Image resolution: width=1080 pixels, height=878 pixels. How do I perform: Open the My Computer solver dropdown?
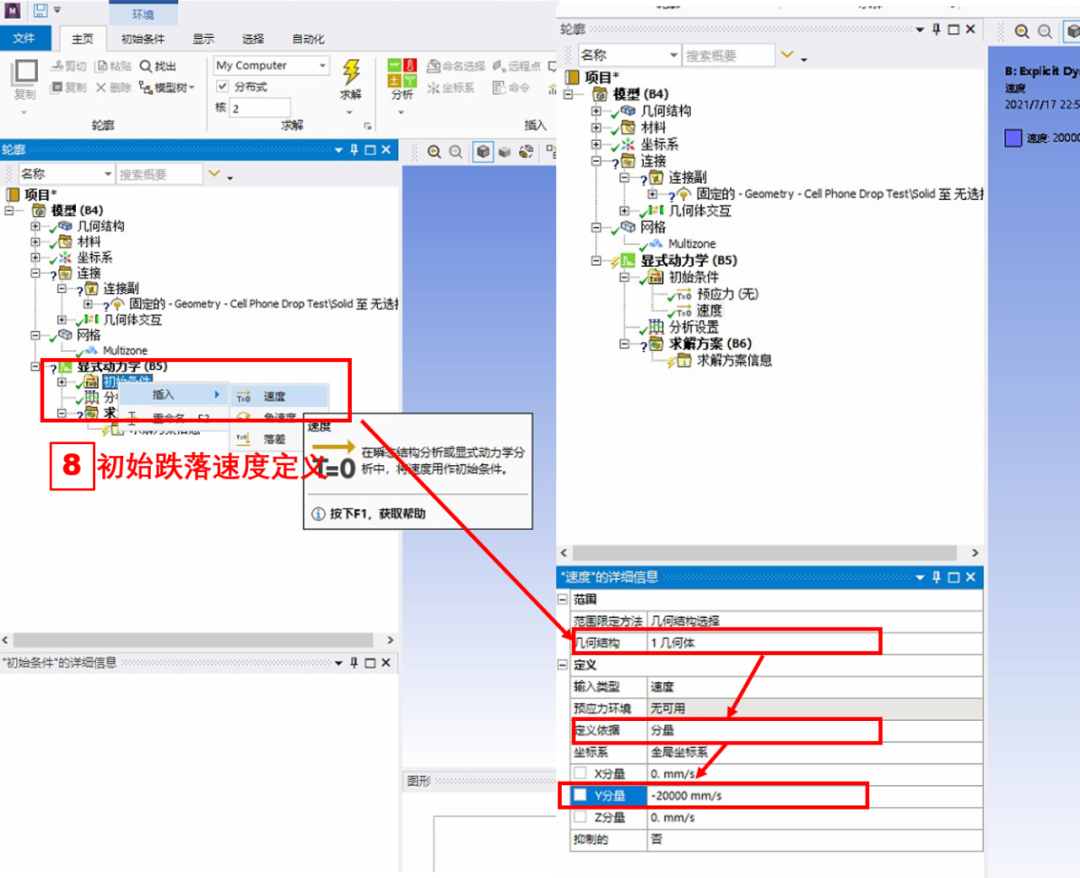[x=322, y=65]
